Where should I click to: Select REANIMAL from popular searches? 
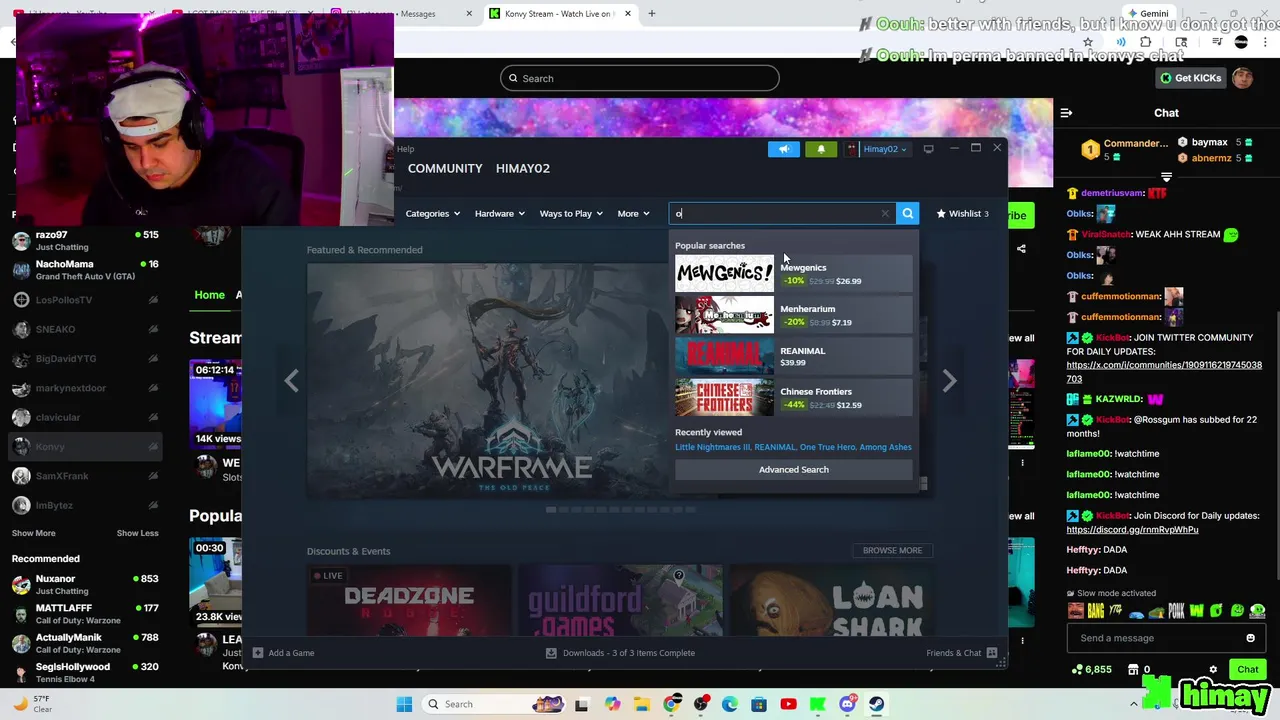coord(794,356)
